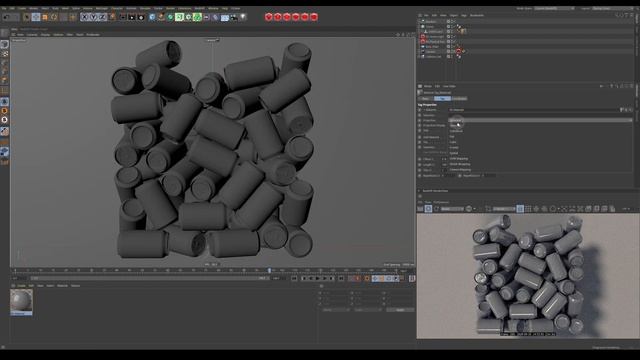Click the Material link field in Tag Properties
Image resolution: width=640 pixels, height=360 pixels.
click(x=534, y=110)
